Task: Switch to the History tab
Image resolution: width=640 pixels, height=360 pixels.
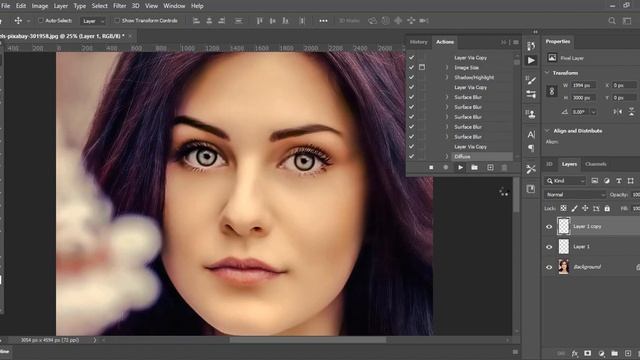Action: click(418, 42)
